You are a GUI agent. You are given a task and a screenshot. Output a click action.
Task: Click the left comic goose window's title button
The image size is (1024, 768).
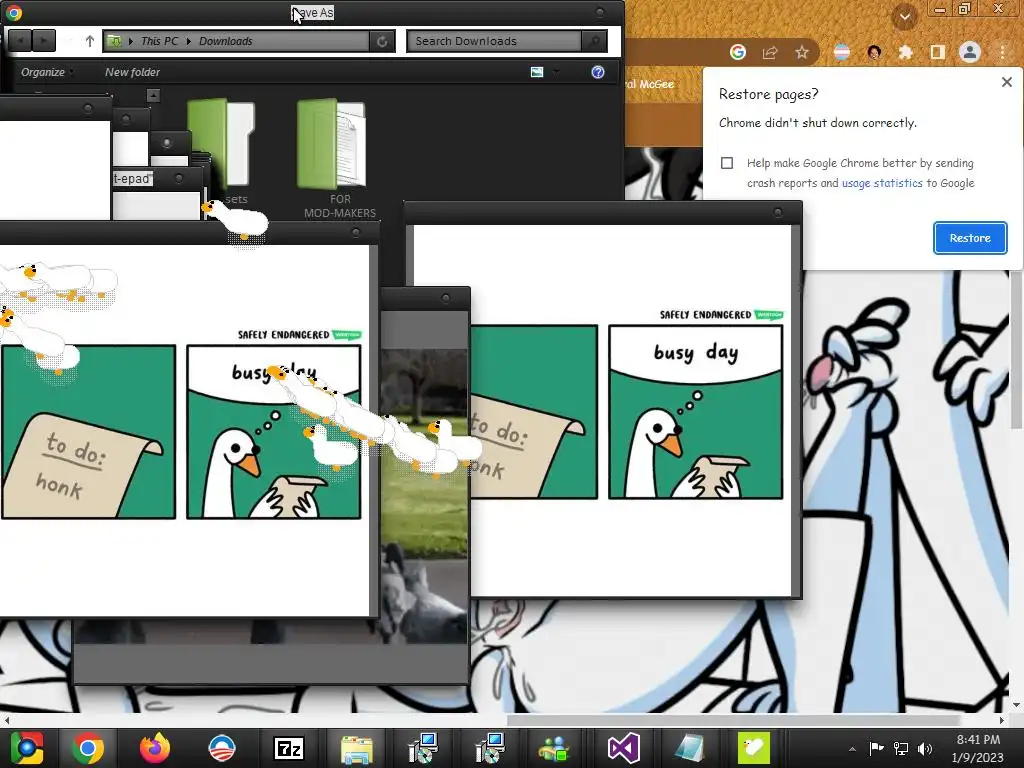356,232
